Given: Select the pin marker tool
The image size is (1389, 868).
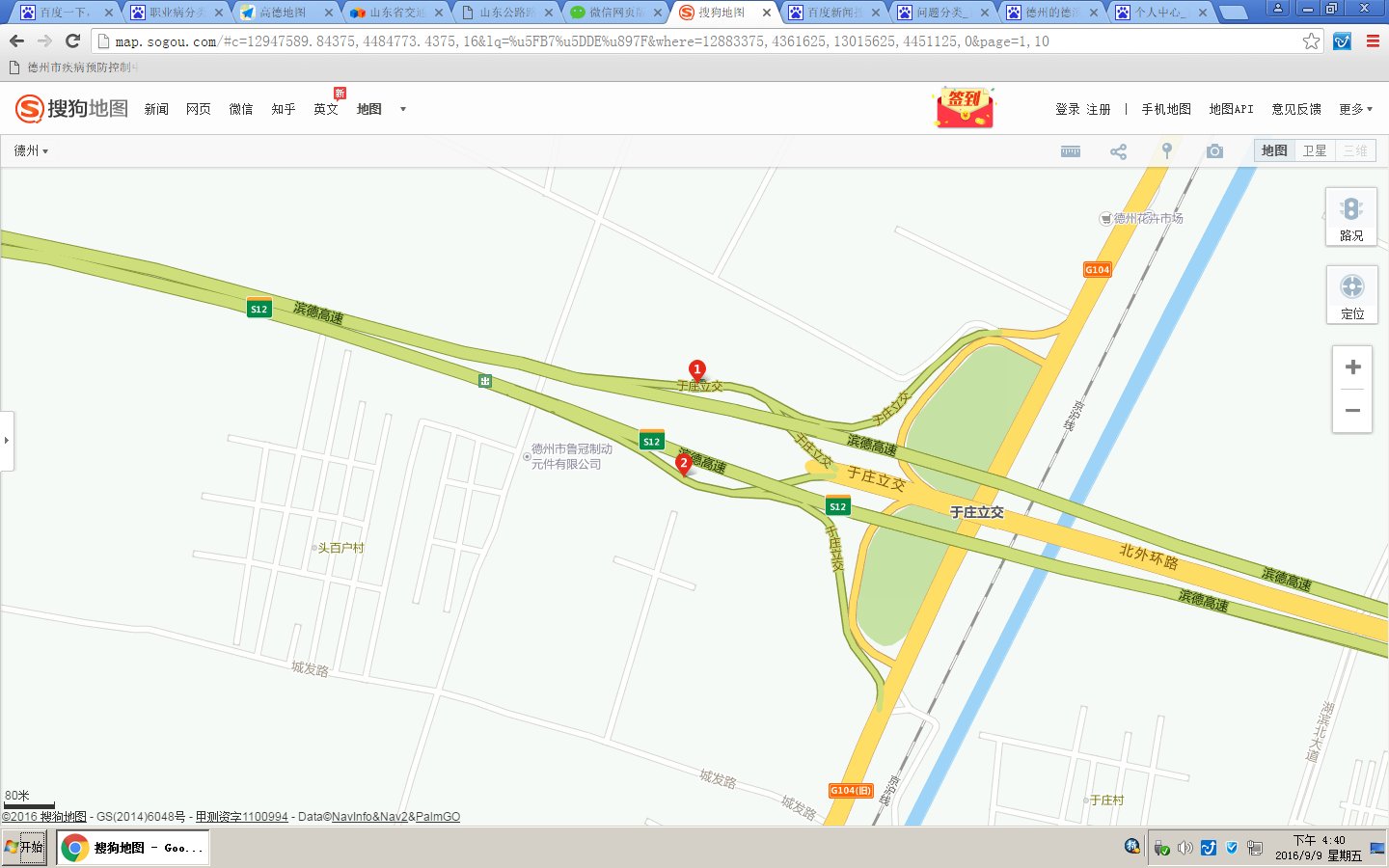Looking at the screenshot, I should tap(1166, 150).
